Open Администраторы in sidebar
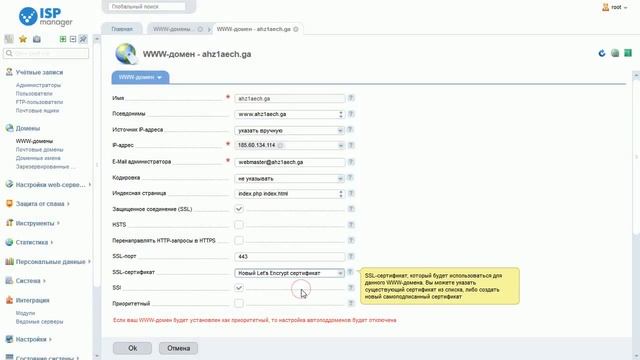The image size is (640, 360). coord(38,85)
